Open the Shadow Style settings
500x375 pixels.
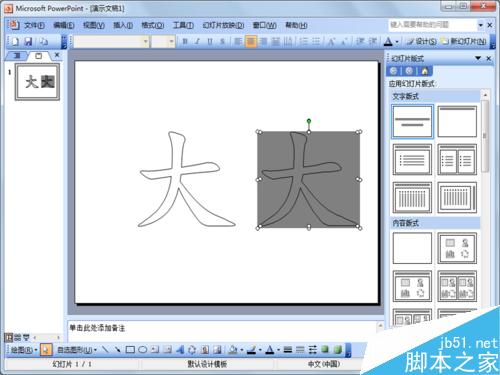325,350
